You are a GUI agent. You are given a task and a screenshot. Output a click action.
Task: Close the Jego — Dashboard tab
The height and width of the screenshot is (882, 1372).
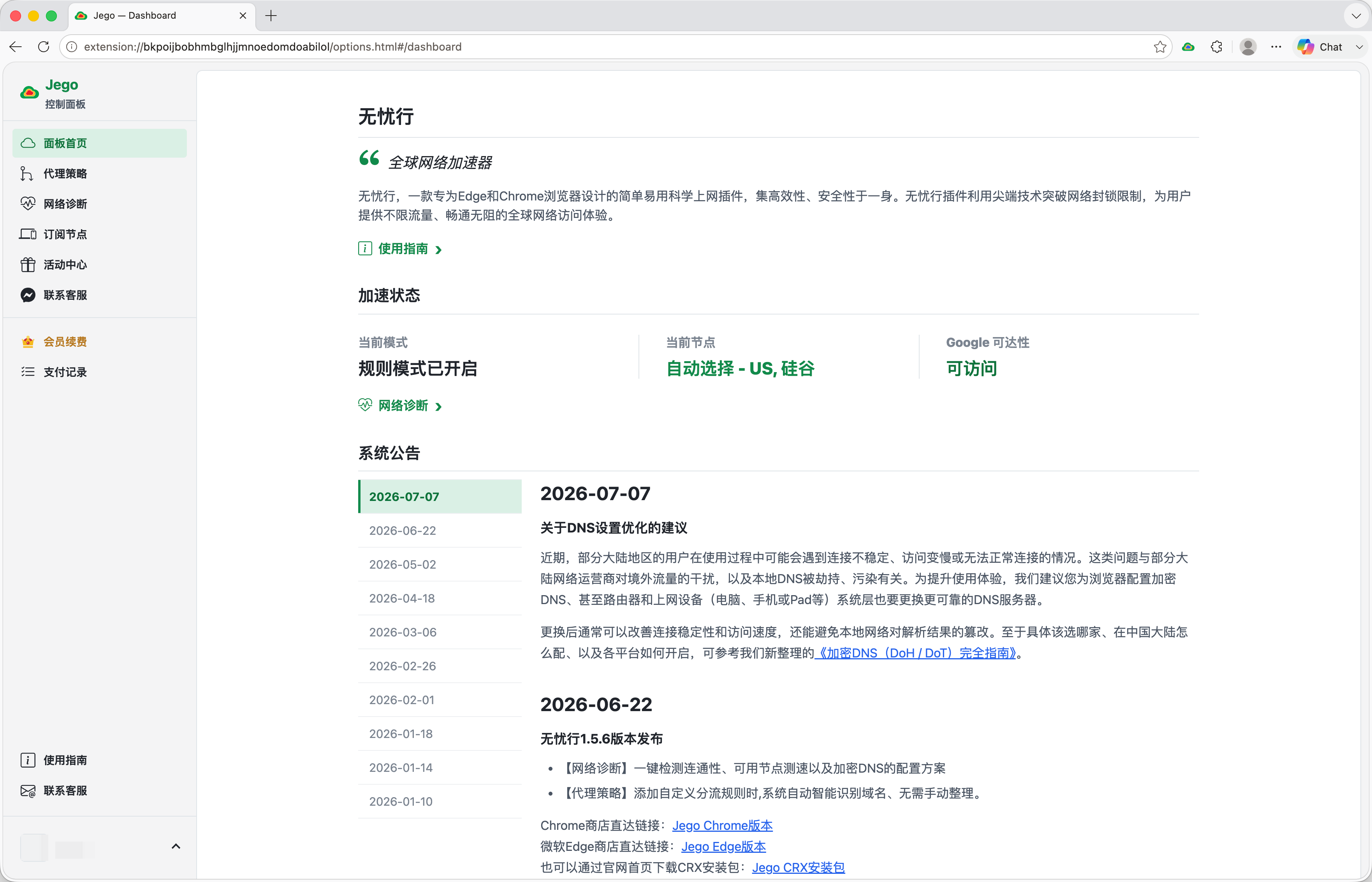tap(243, 16)
